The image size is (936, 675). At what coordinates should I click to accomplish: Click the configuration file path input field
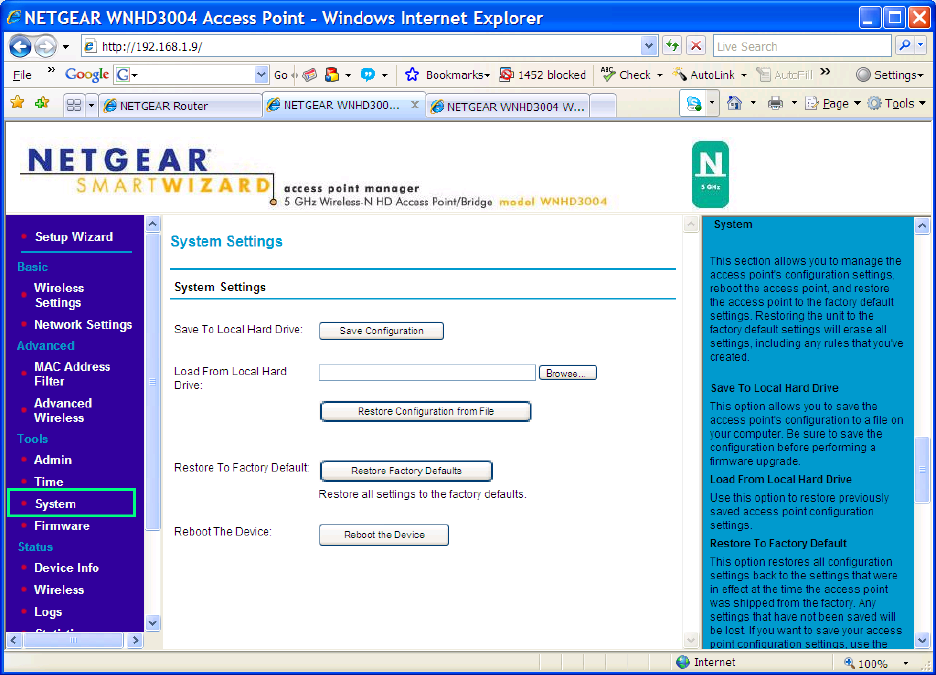pos(427,372)
